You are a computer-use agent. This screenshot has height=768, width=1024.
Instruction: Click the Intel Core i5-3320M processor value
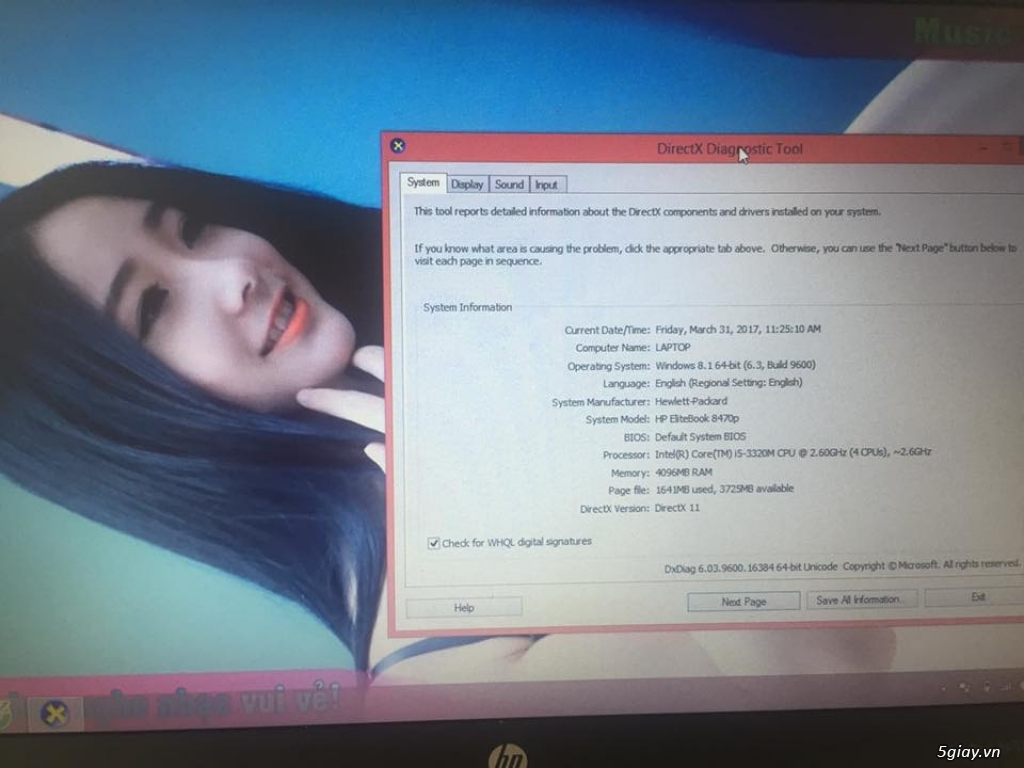coord(793,453)
